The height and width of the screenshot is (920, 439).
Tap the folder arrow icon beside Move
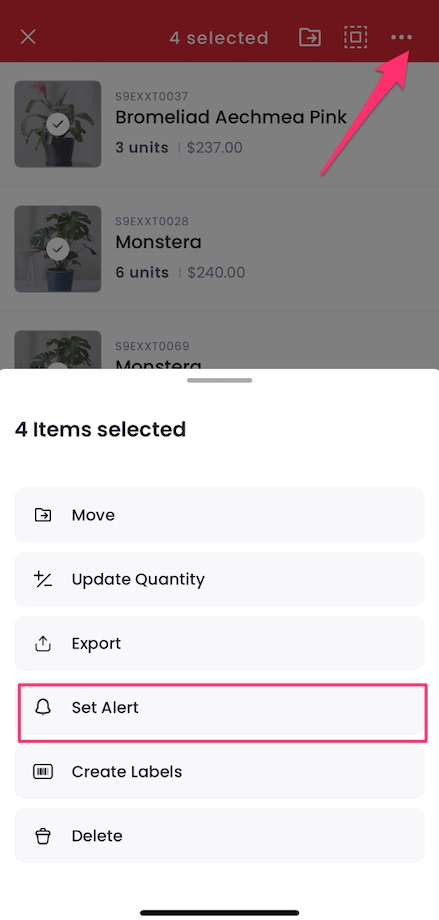[43, 515]
